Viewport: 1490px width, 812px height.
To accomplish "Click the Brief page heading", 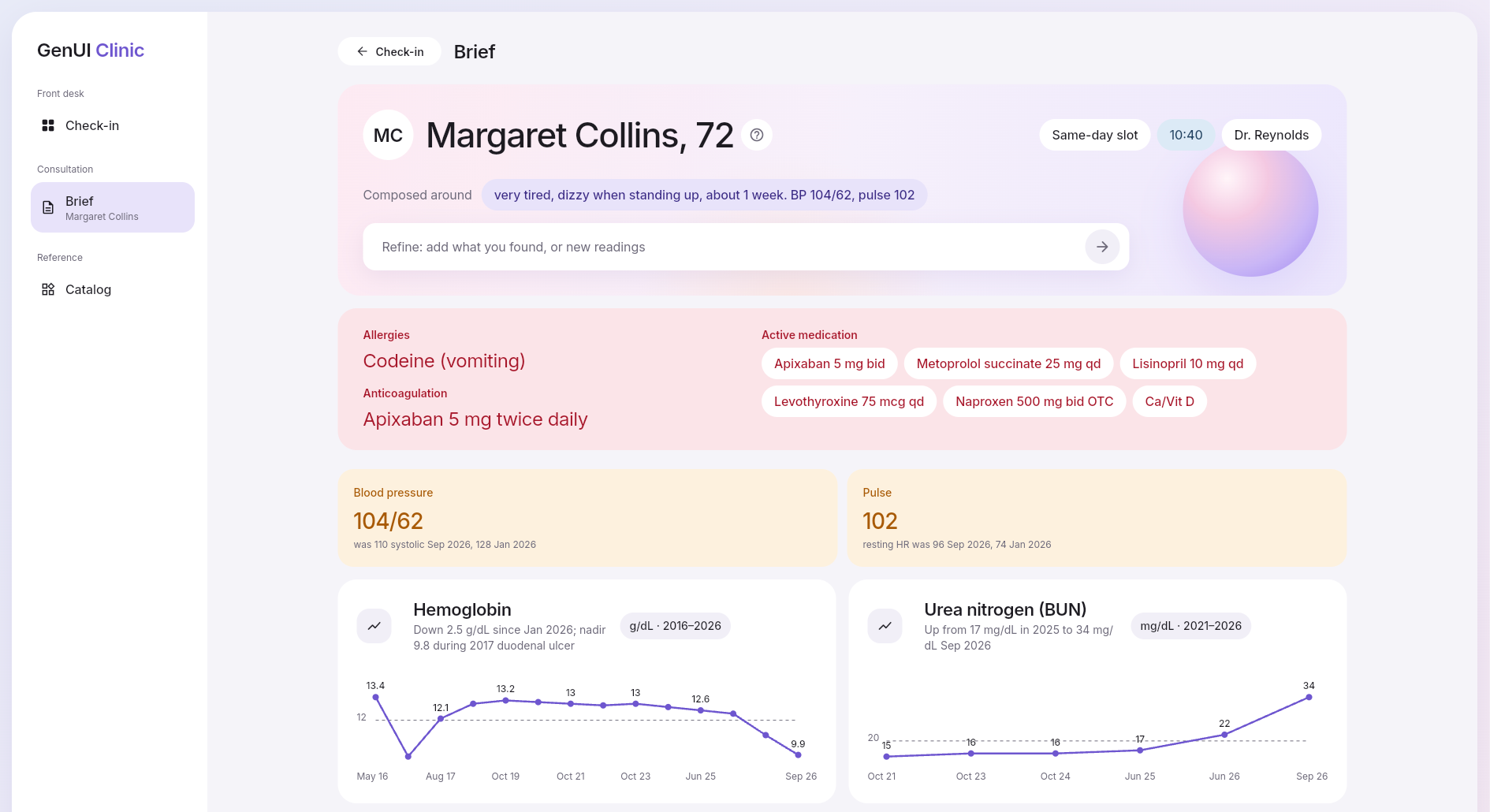I will pos(475,51).
